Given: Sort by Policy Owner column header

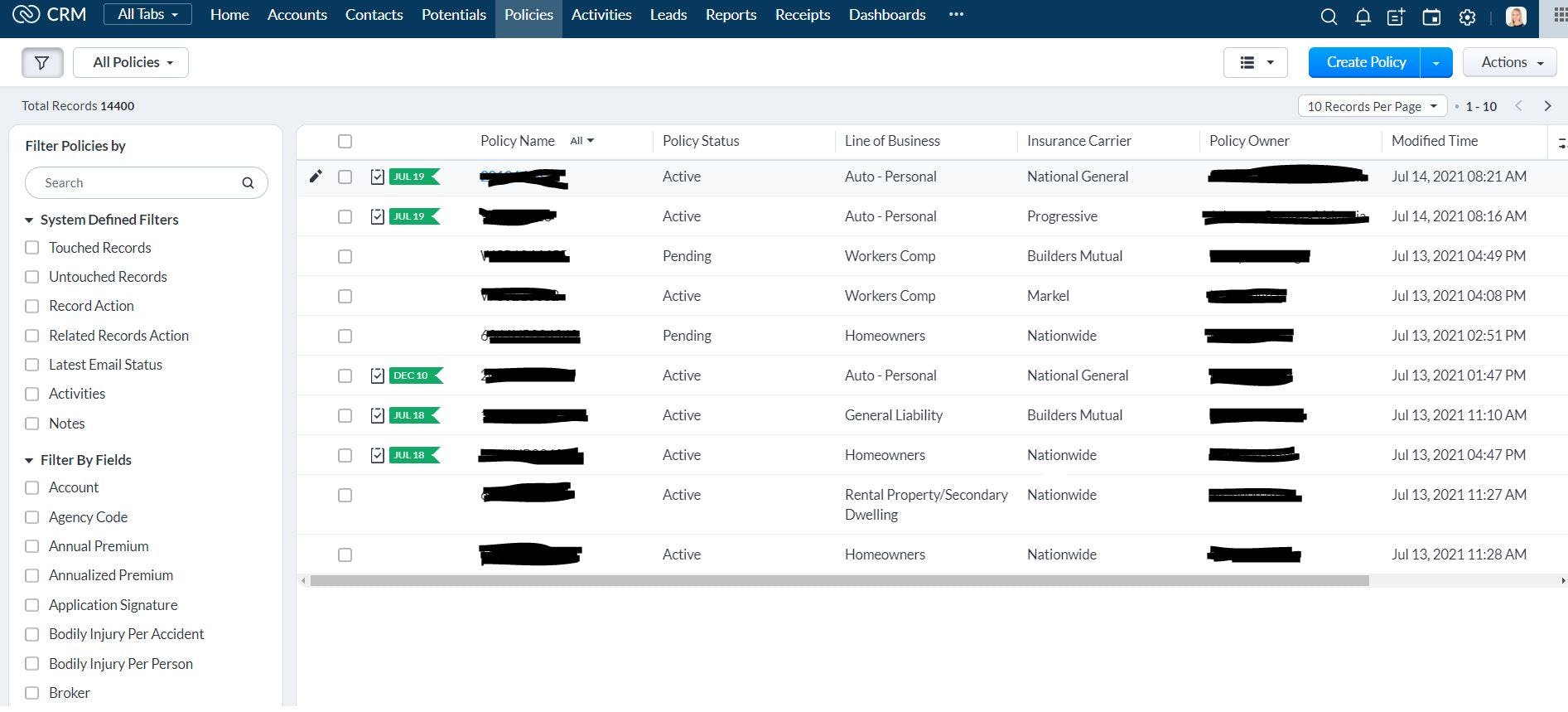Looking at the screenshot, I should (1249, 141).
